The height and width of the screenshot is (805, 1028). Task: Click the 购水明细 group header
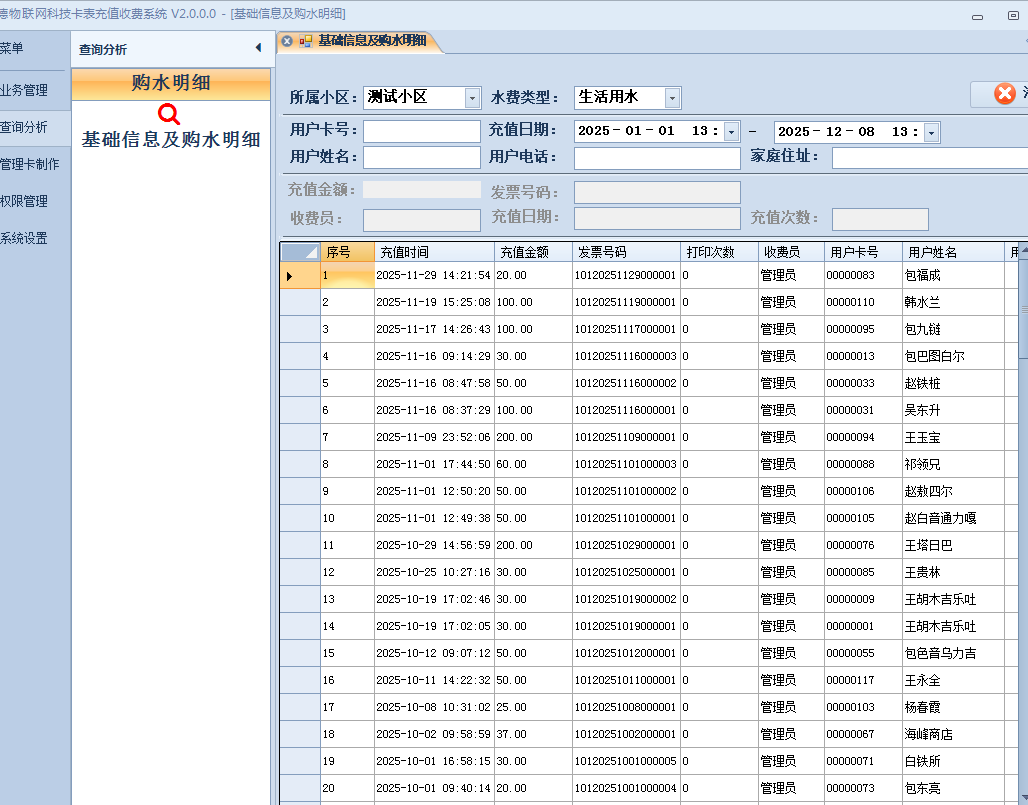tap(171, 84)
